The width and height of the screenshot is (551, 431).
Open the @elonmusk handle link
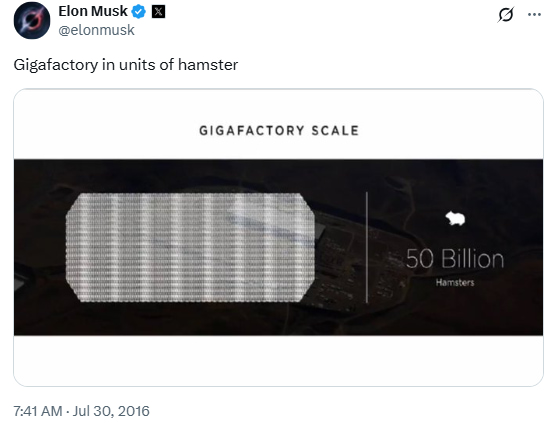click(96, 30)
